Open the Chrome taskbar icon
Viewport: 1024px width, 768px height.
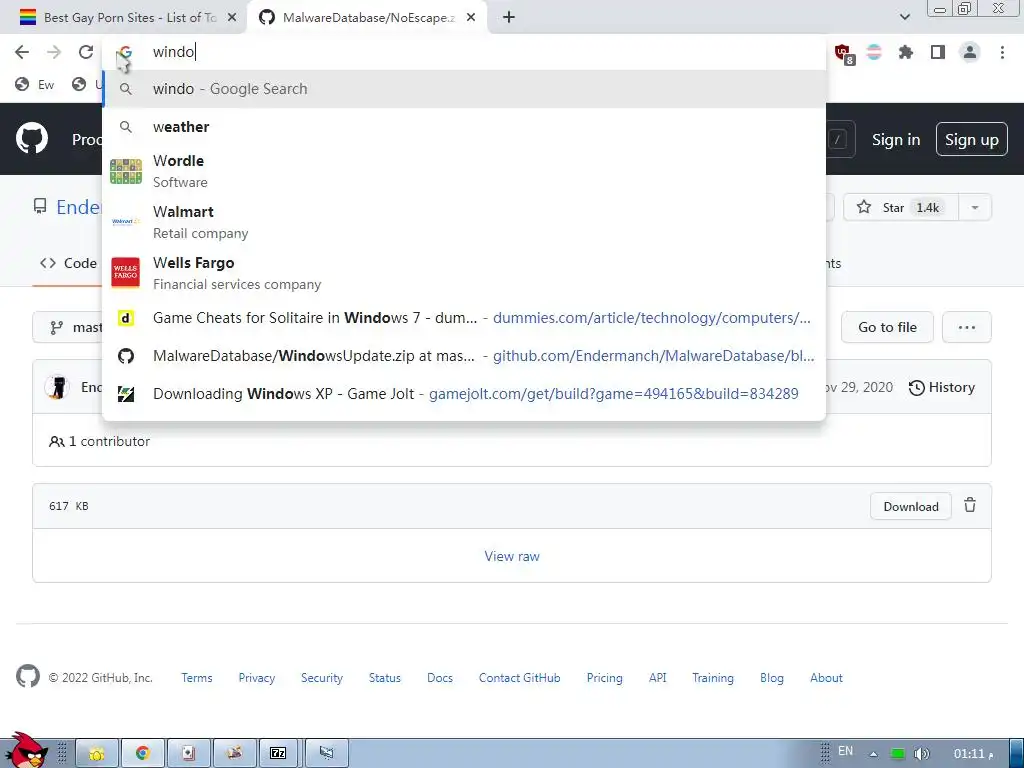[143, 753]
